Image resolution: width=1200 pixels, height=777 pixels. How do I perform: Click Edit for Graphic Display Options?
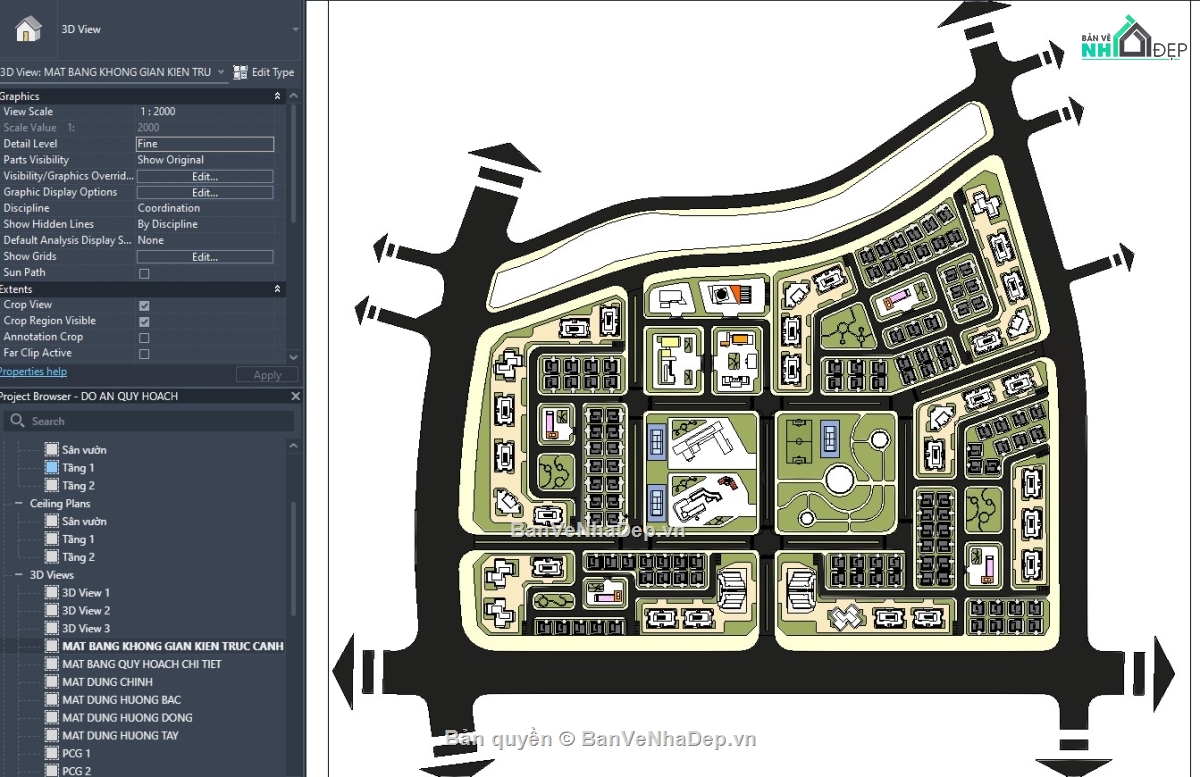[x=205, y=192]
